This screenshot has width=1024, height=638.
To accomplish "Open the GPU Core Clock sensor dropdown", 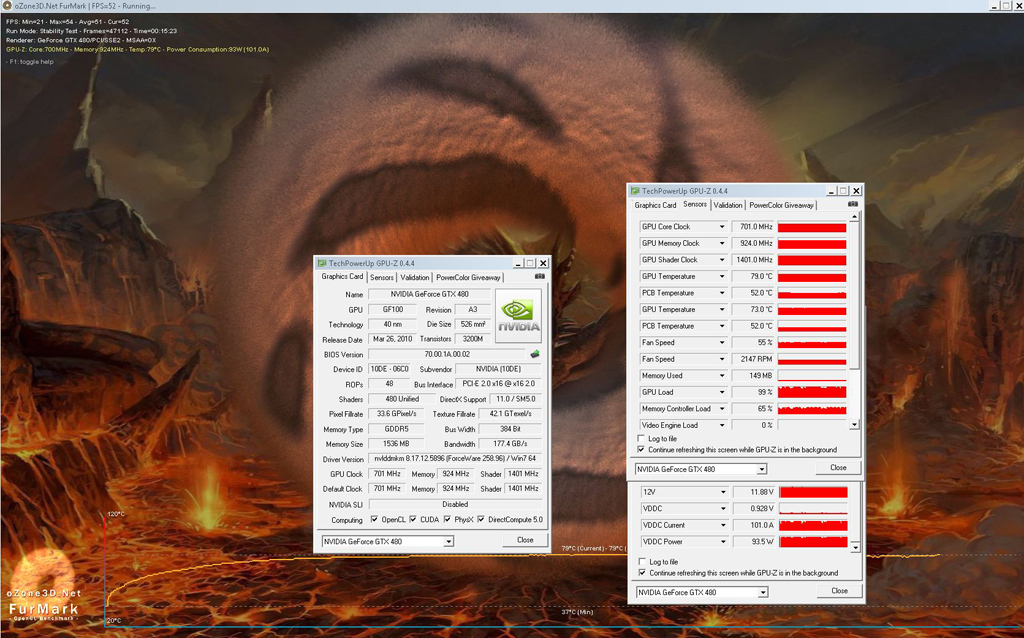I will tap(722, 227).
